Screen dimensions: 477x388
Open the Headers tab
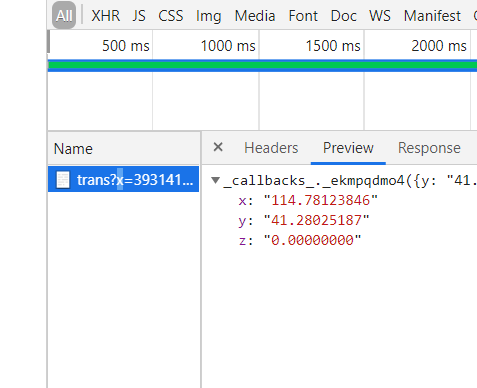[271, 148]
